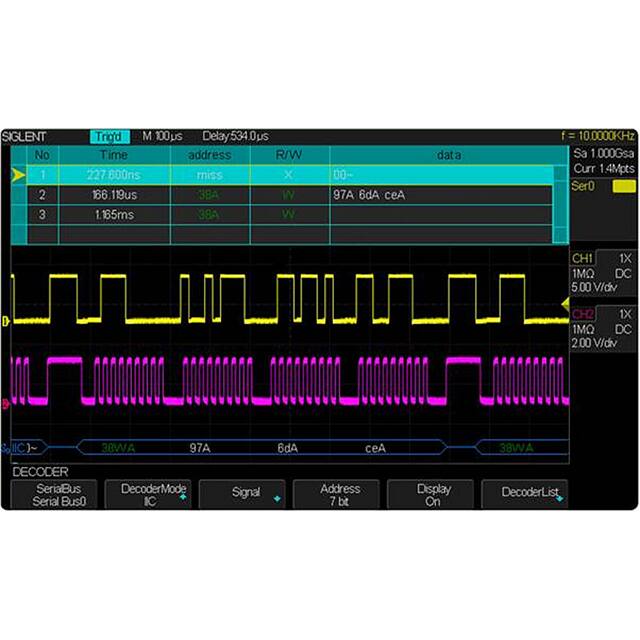This screenshot has width=640, height=640.
Task: Click the CH2 2.00 V/div scale
Action: pos(594,343)
